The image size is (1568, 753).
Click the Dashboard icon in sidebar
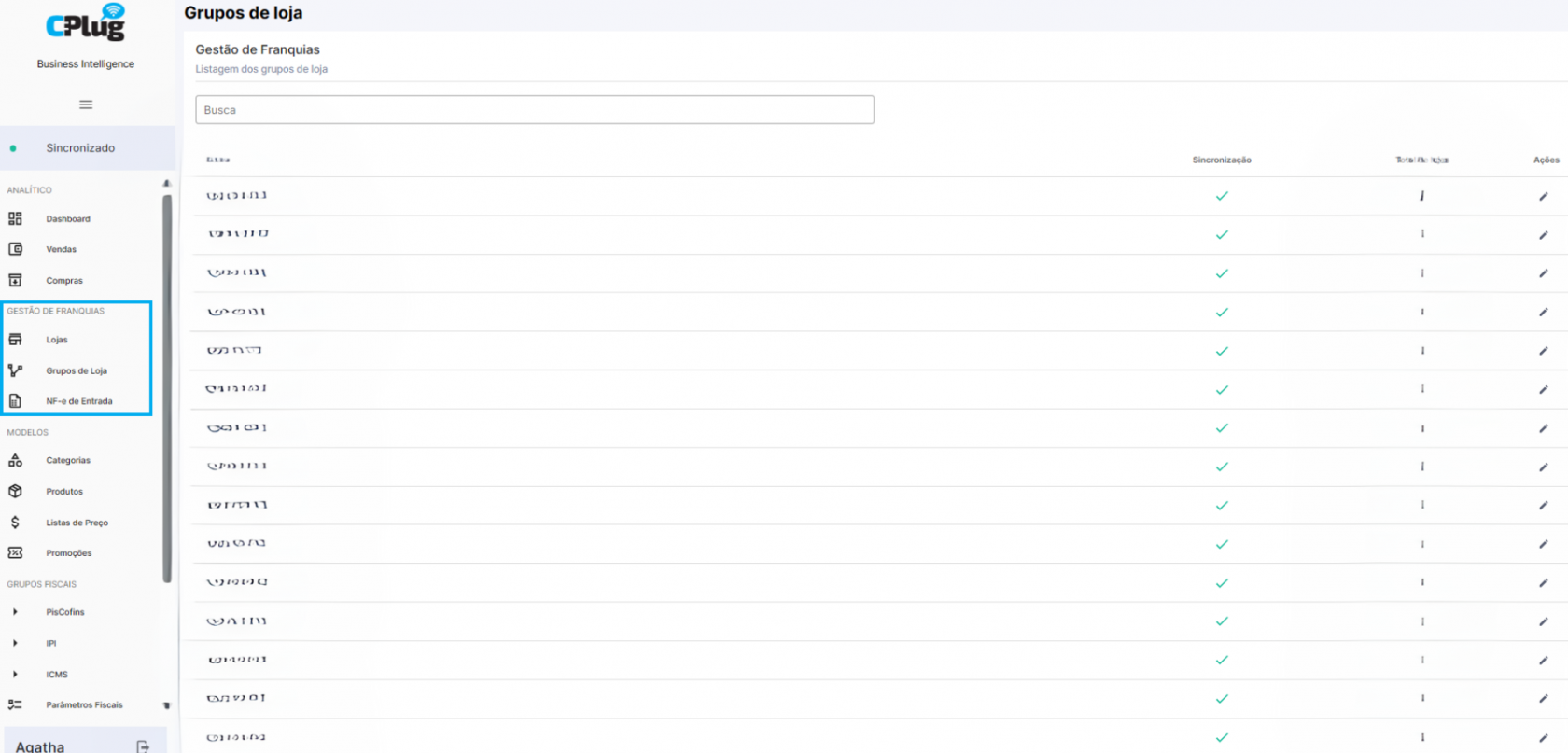[15, 218]
